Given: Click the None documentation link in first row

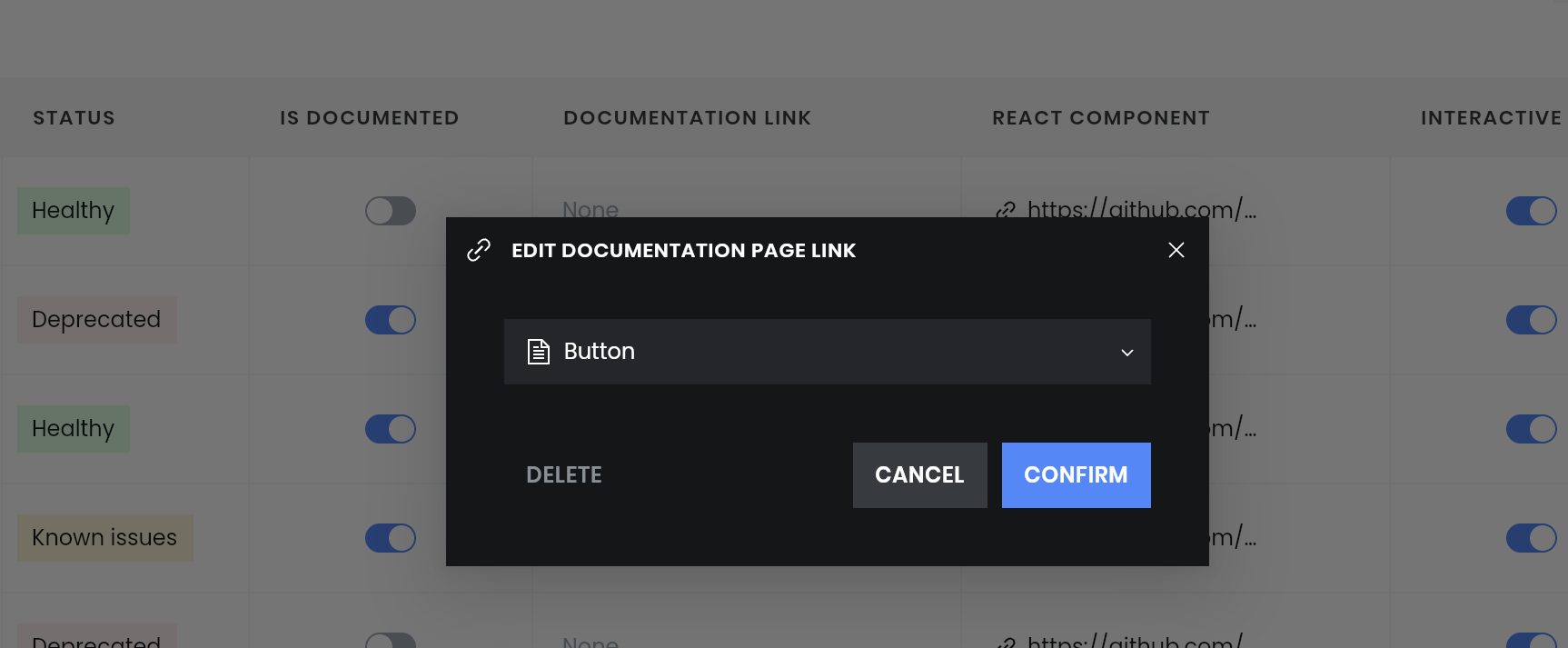Looking at the screenshot, I should coord(590,209).
